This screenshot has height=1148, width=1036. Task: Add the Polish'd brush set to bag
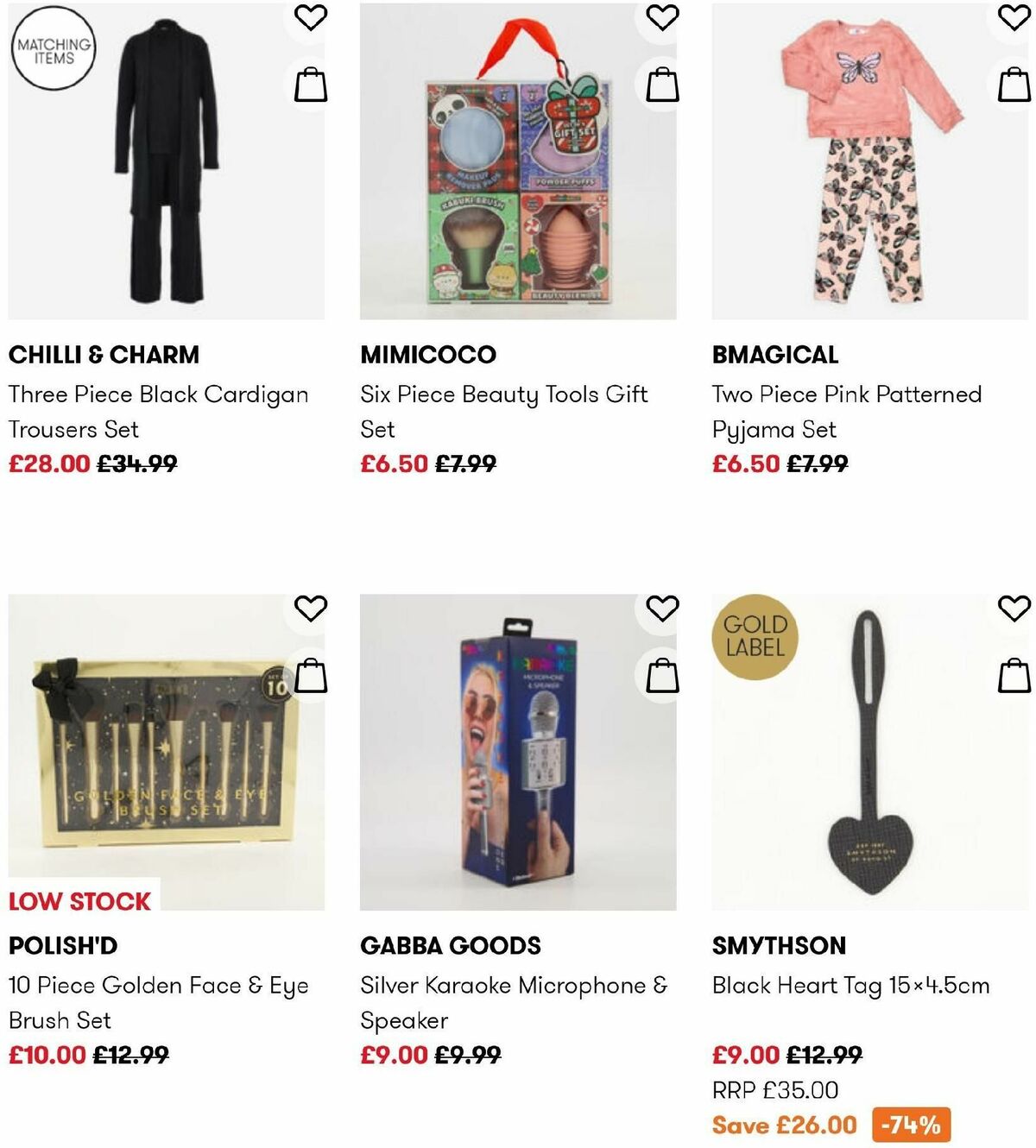(311, 677)
